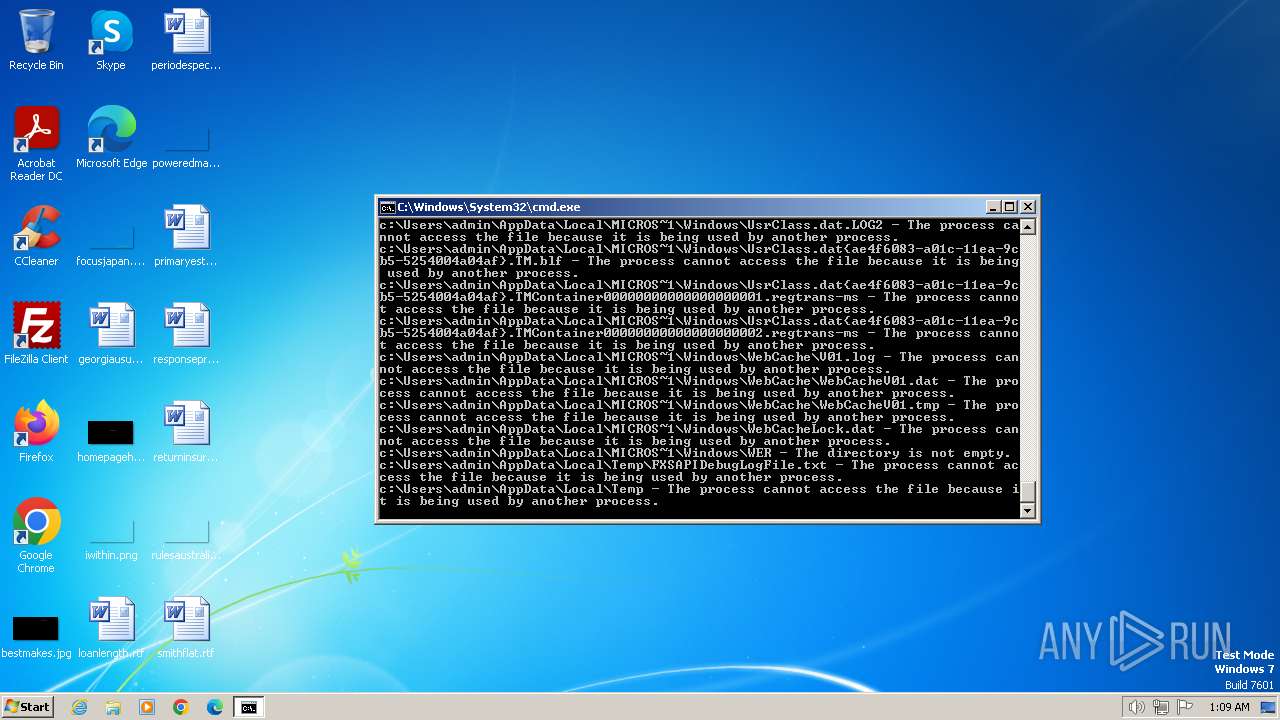The image size is (1280, 720).
Task: Click the cmd scrollbar thumb
Action: pyautogui.click(x=1027, y=493)
